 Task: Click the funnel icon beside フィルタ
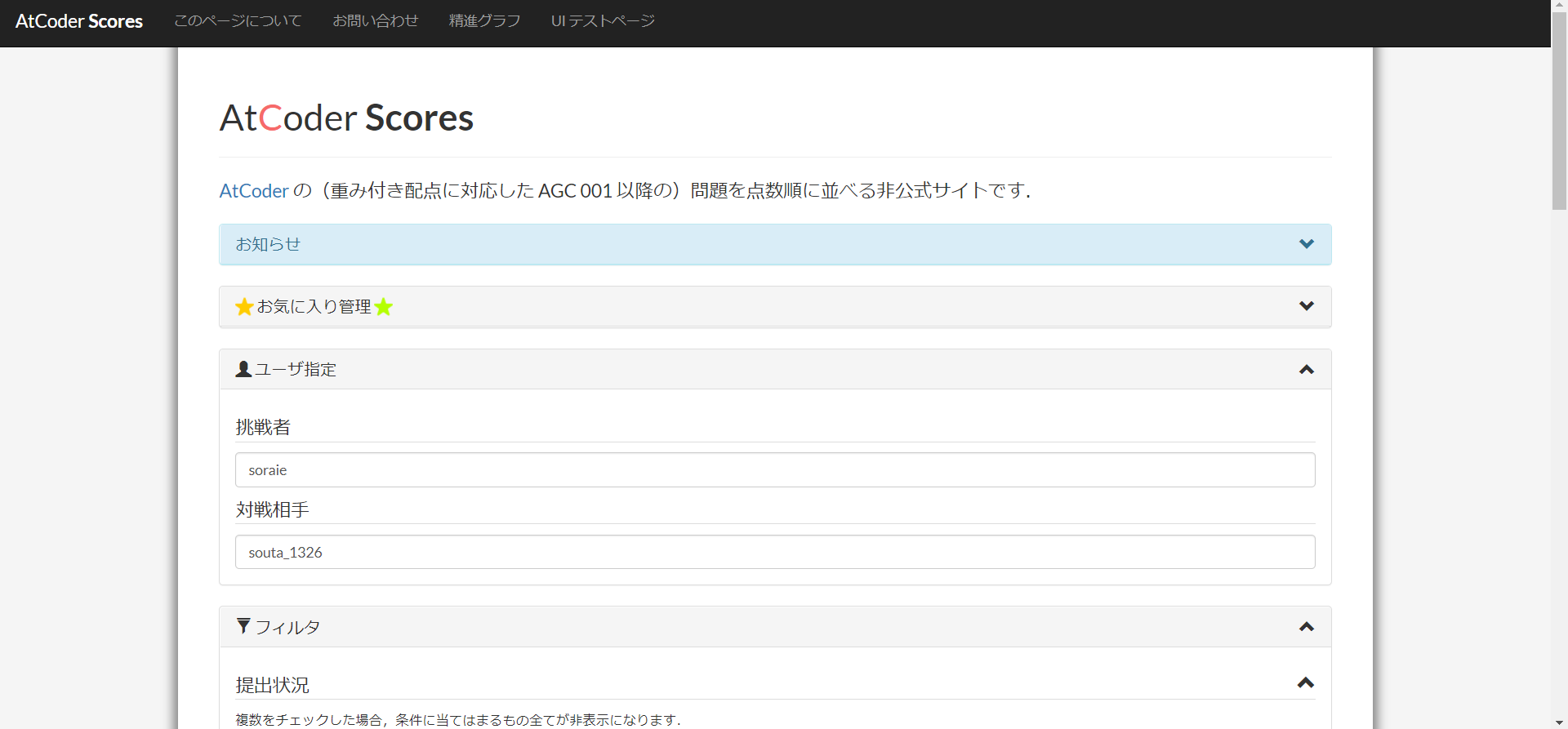243,626
